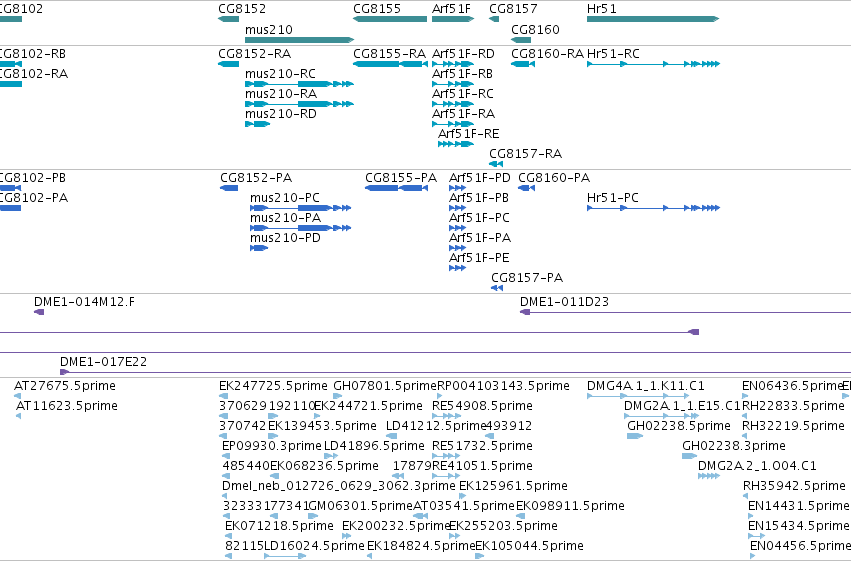Select protein Arf51F-PE
The image size is (851, 561).
[x=480, y=259]
